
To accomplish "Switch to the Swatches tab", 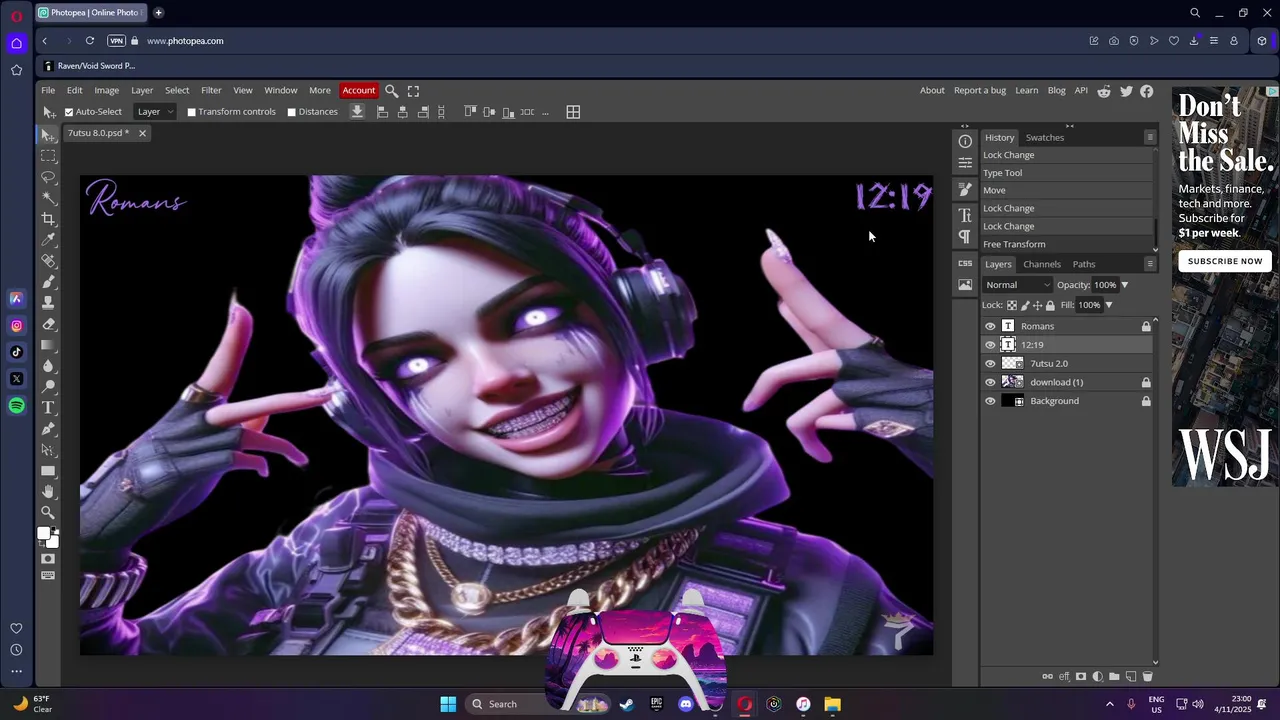I will [1044, 137].
